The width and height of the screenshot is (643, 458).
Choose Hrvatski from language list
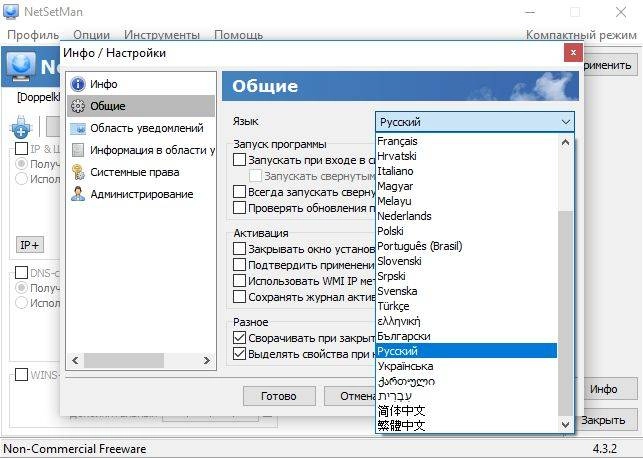[x=466, y=156]
